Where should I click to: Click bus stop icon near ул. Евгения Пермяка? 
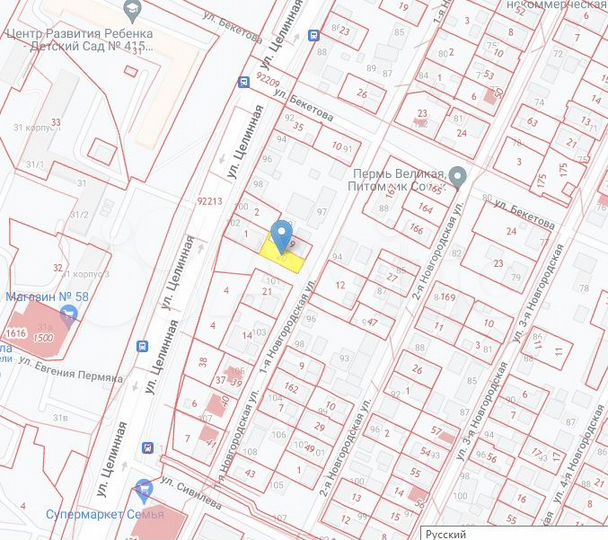point(143,347)
